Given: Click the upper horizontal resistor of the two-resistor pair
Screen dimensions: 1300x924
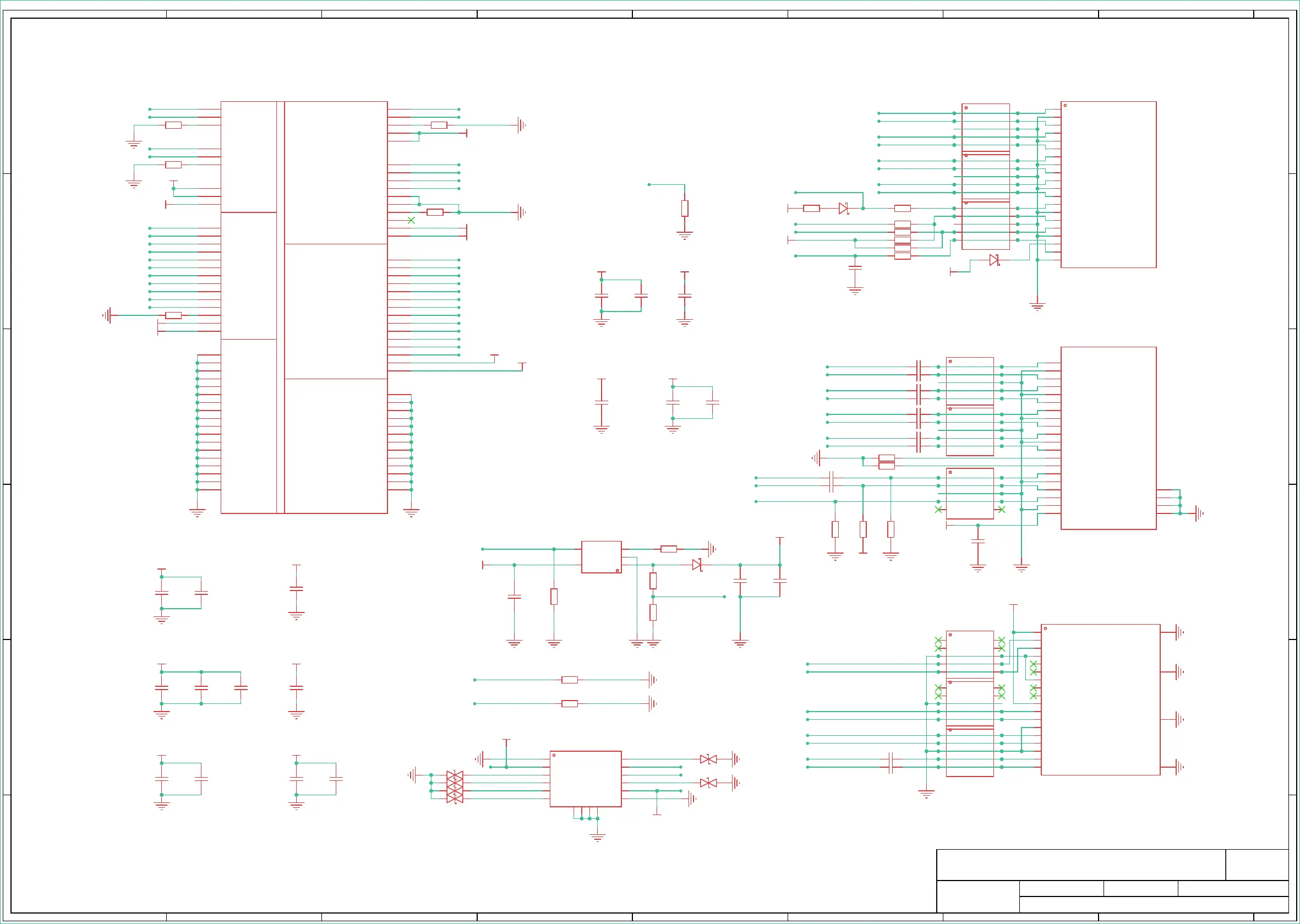Looking at the screenshot, I should tap(570, 680).
